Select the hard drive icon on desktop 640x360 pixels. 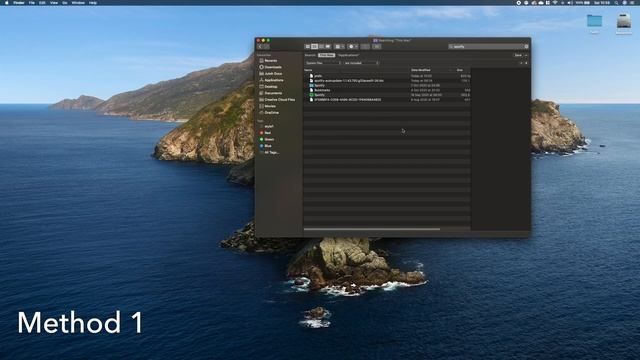tap(624, 21)
